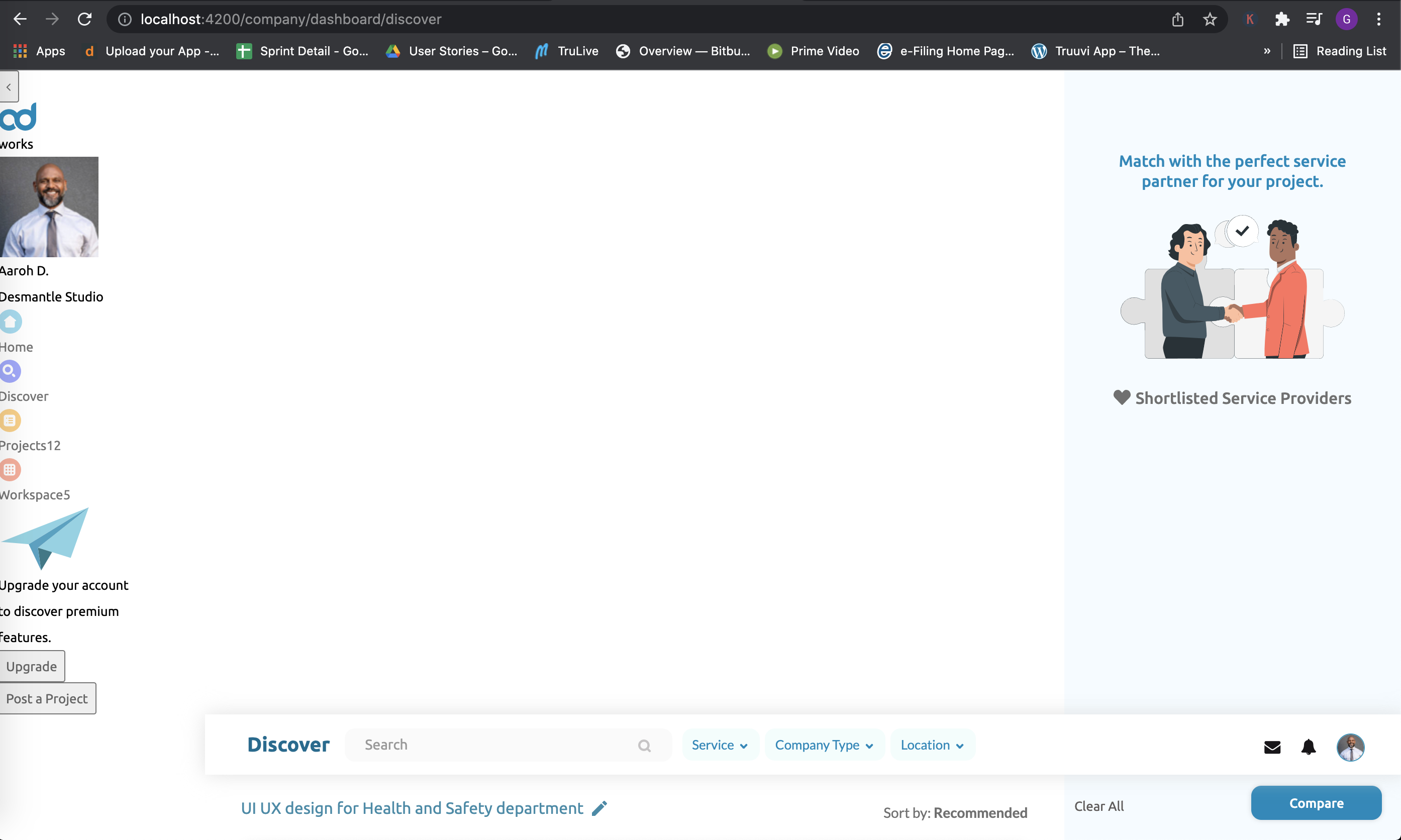Click the notifications bell icon
Viewport: 1401px width, 840px height.
point(1308,747)
